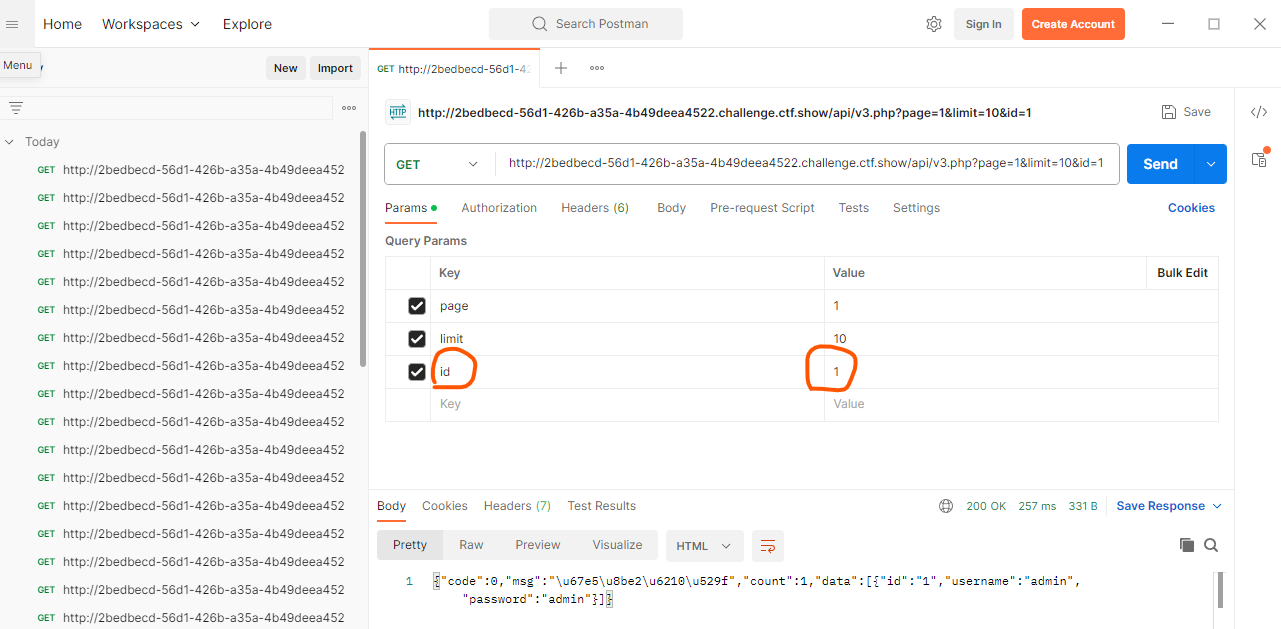Select the open GET request tab

(454, 68)
